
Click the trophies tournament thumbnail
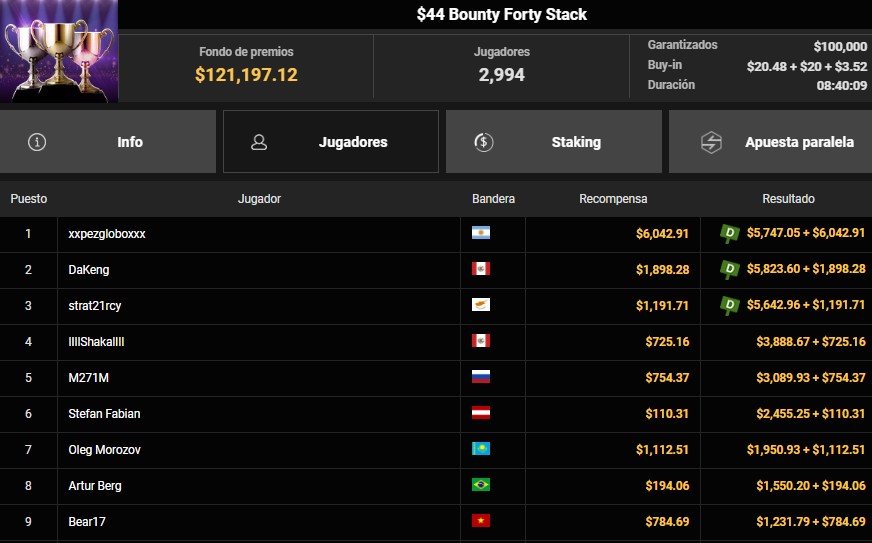point(59,51)
